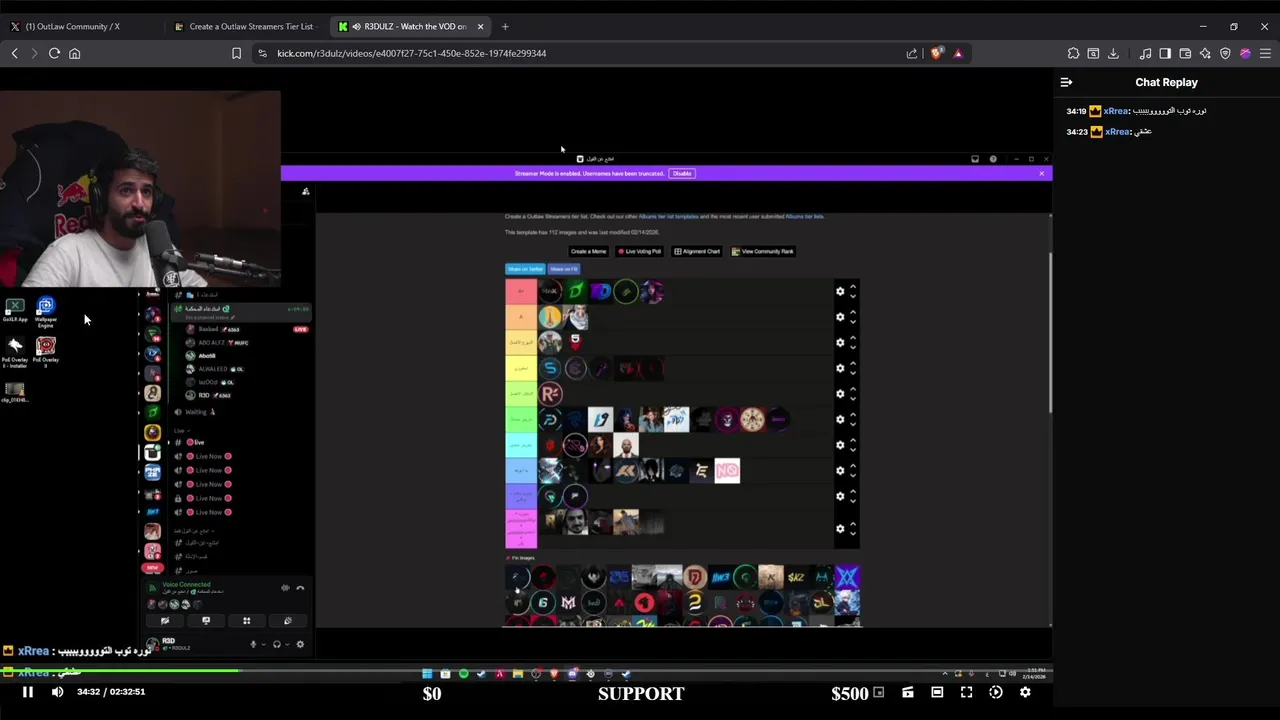Toggle the browser sidebar panel
This screenshot has height=720, width=1280.
(x=1165, y=54)
